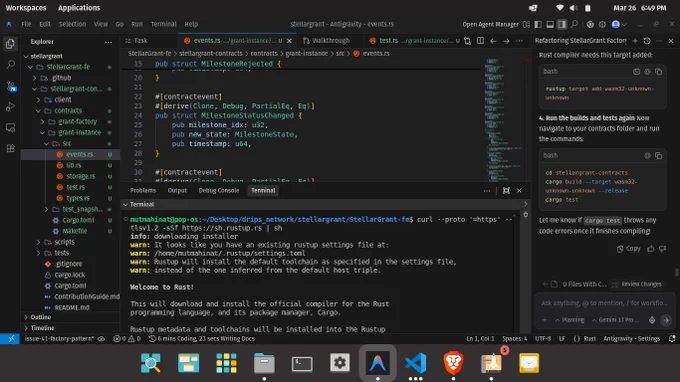Screen dimensions: 680x382
Task: Close the terminal panel
Action: point(519,190)
